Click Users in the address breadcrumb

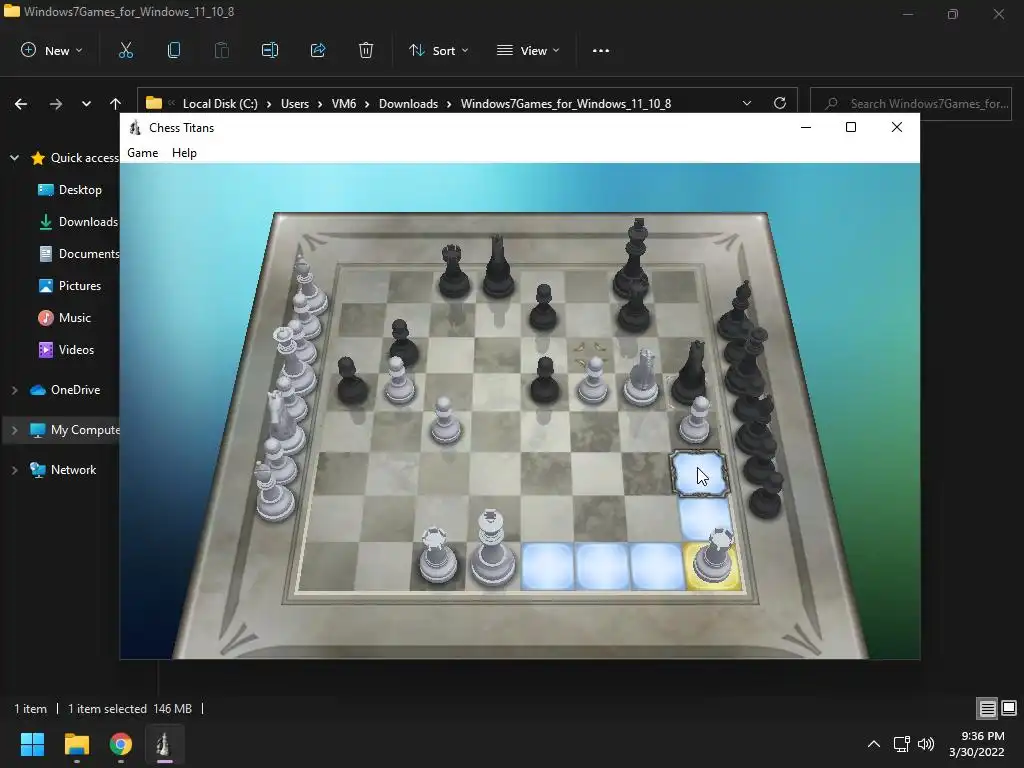295,104
